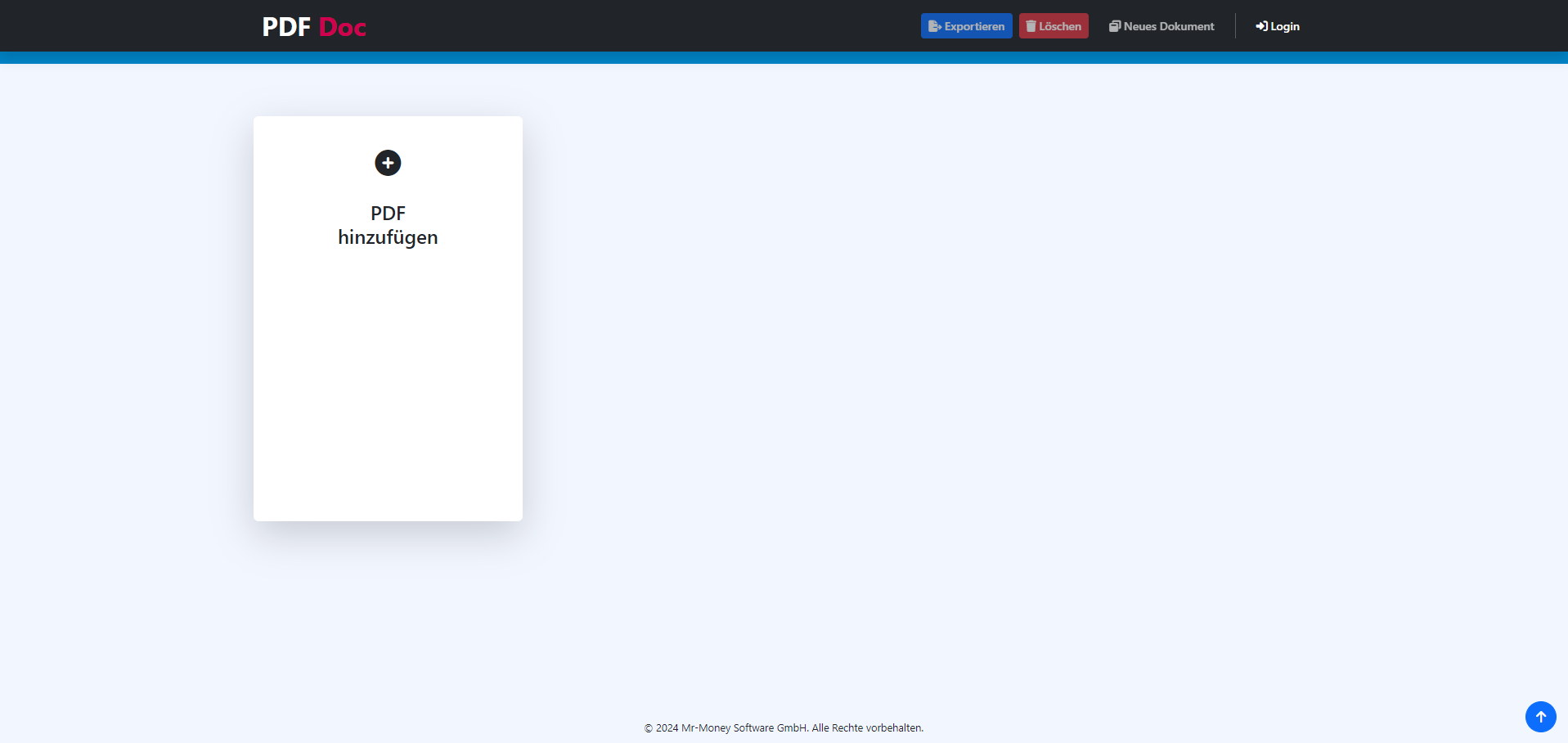
Task: Click the white 'PDF' word in logo
Action: (x=286, y=27)
